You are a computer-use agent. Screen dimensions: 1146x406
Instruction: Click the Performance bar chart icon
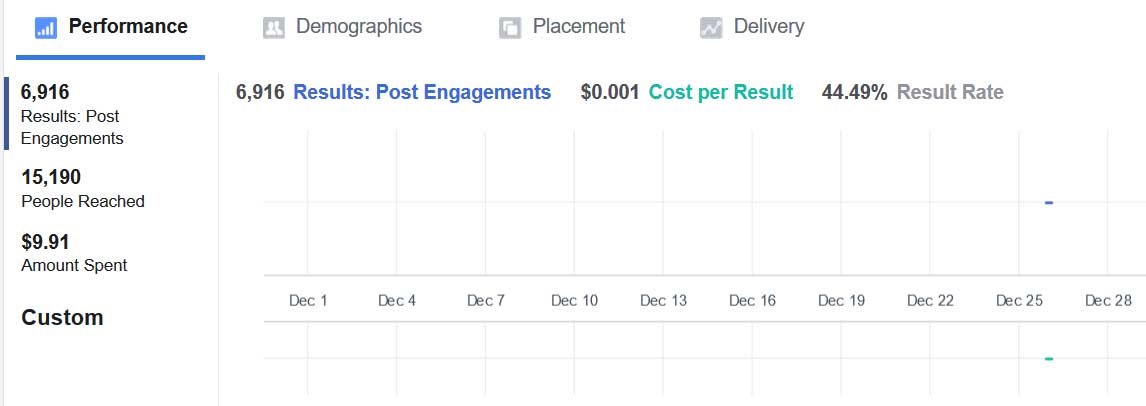point(46,28)
